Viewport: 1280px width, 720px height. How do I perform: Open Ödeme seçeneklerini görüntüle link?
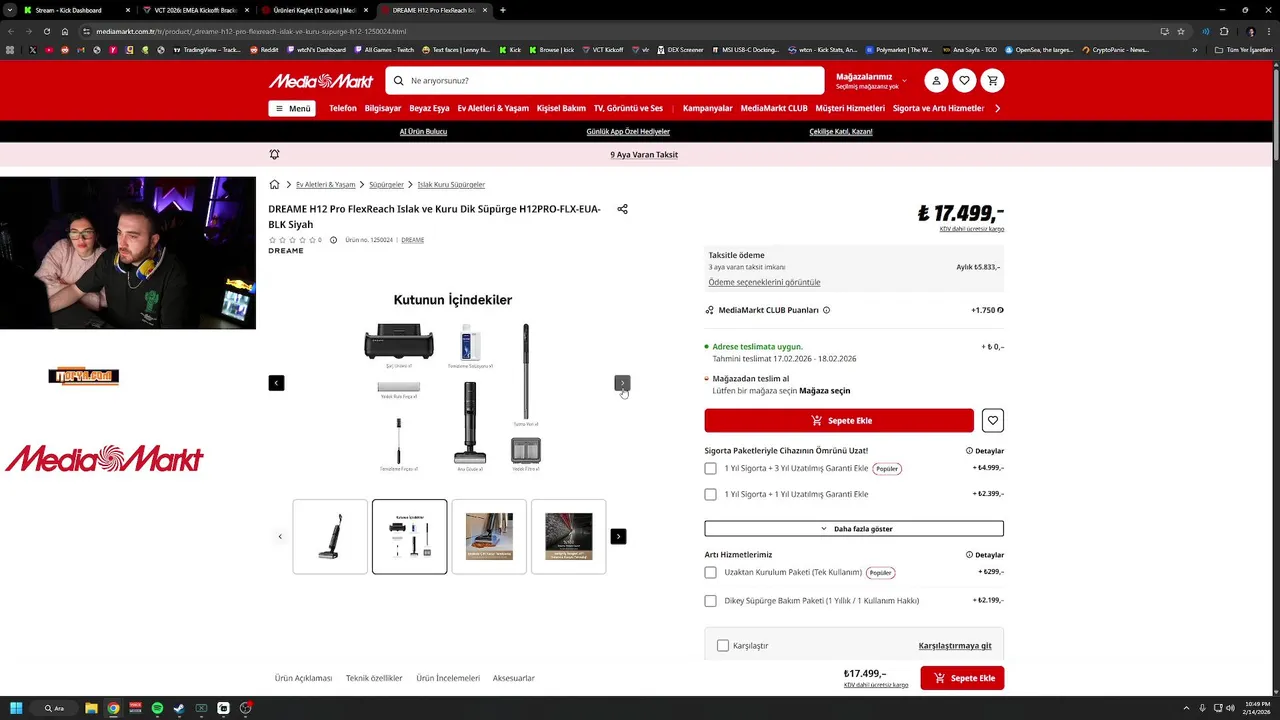(764, 283)
